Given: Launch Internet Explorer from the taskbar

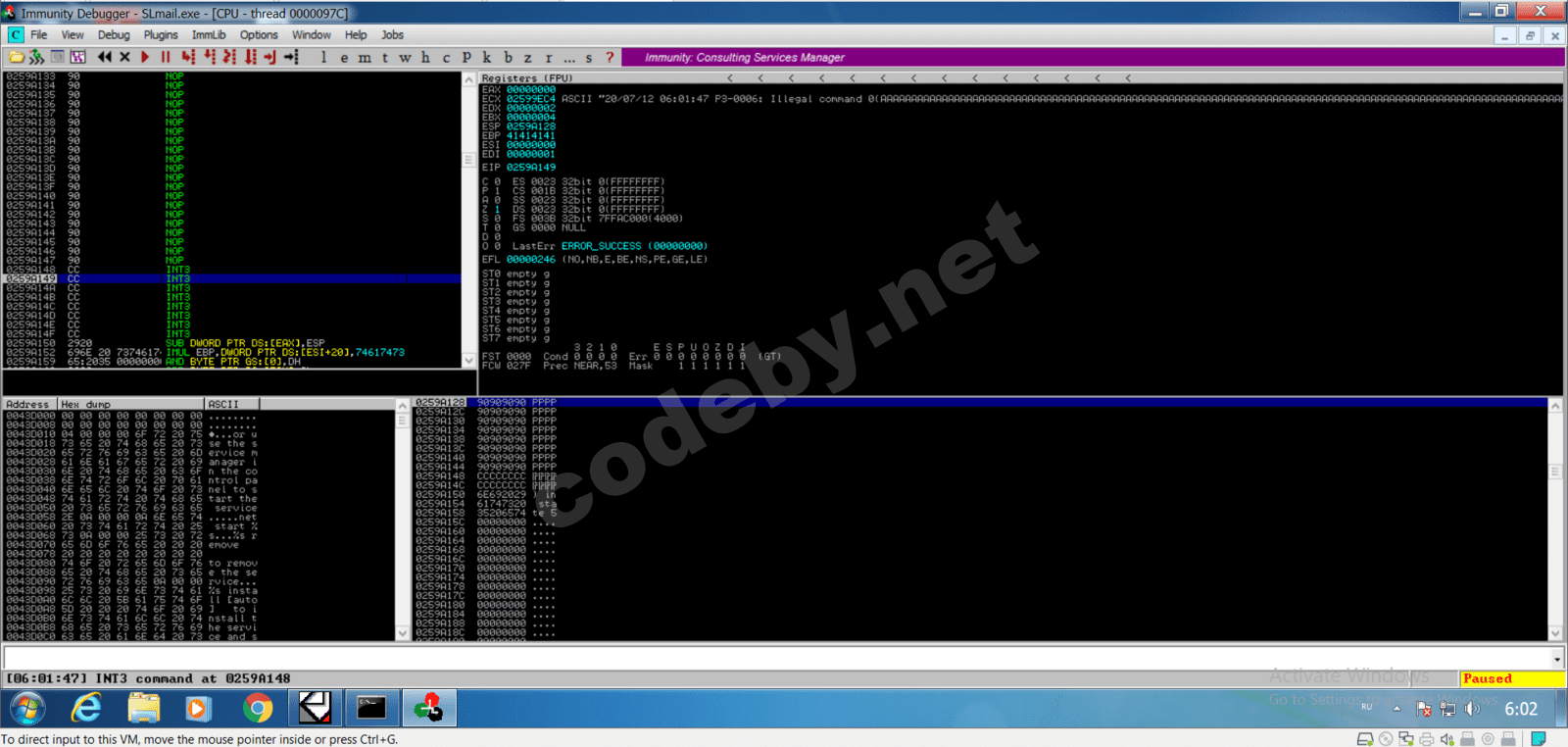Looking at the screenshot, I should click(x=86, y=708).
